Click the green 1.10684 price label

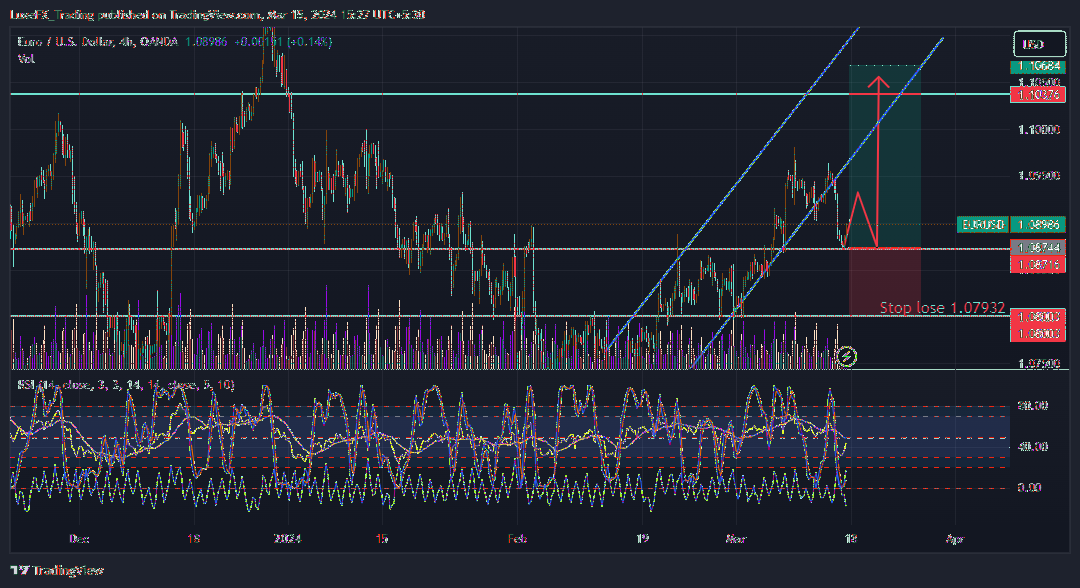click(x=1038, y=67)
